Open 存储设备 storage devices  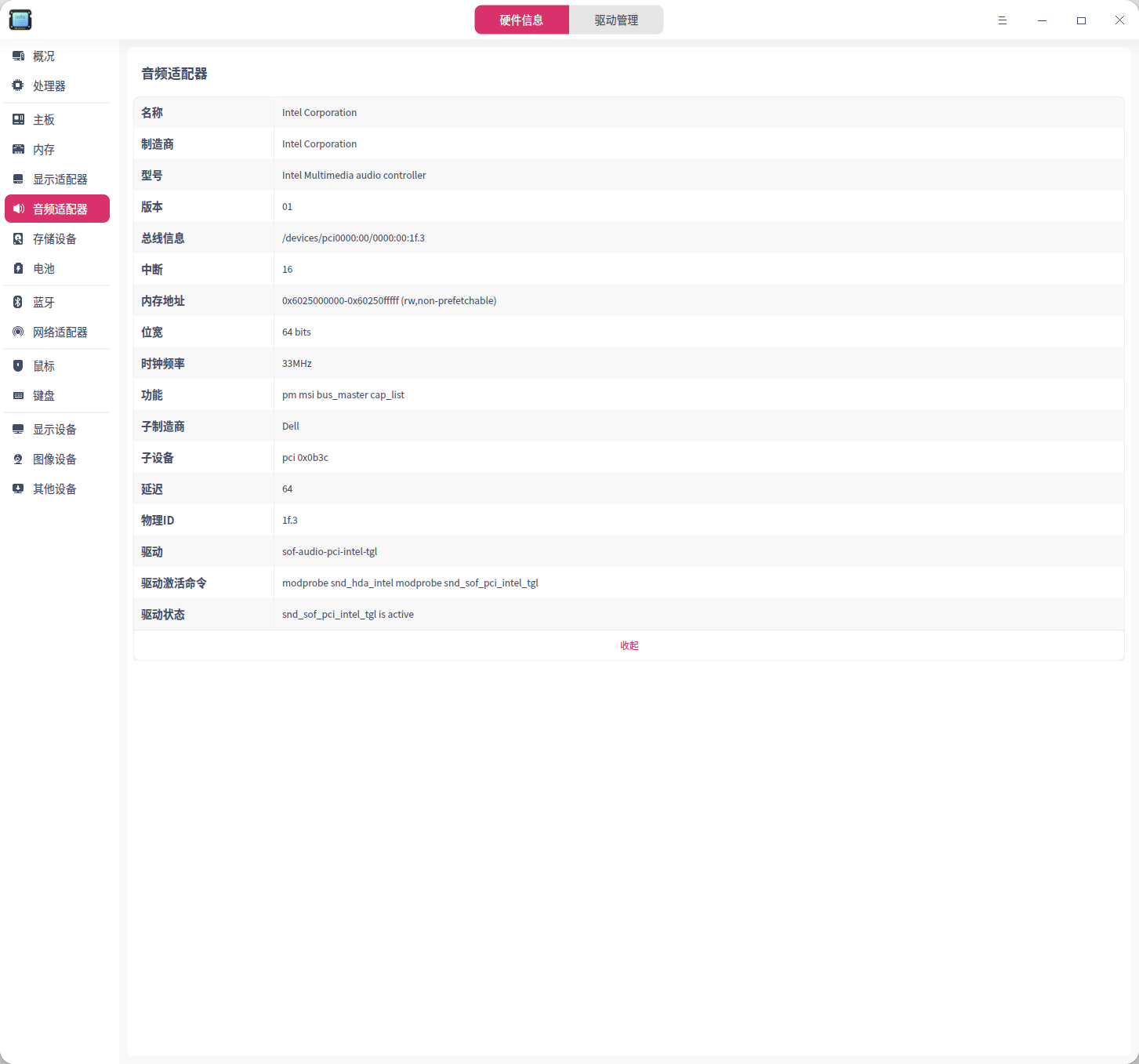pyautogui.click(x=57, y=238)
